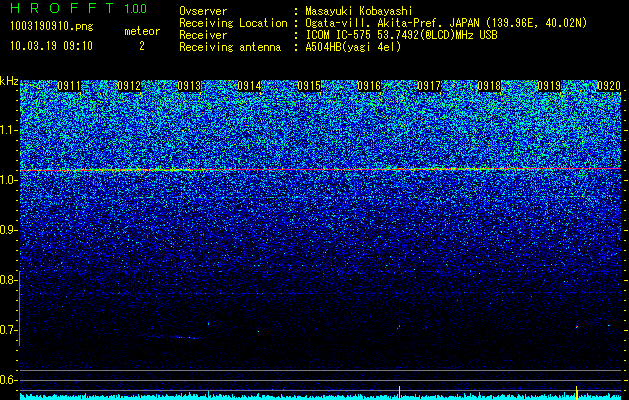Click the 1.1 kHz axis label
Viewport: 629px width, 400px height.
point(8,130)
